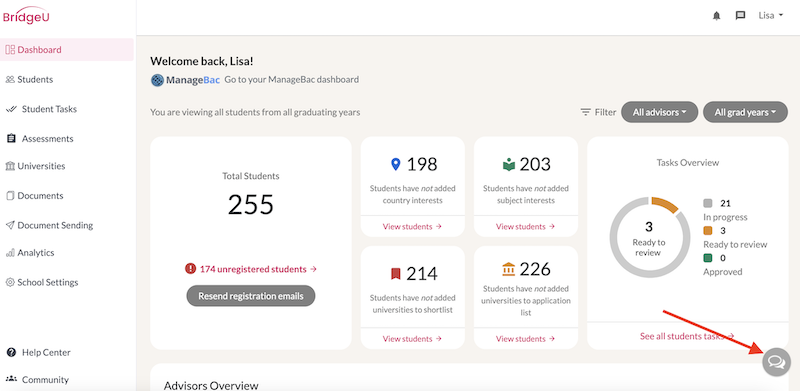Screen dimensions: 800x391
Task: Click the Students sidebar icon
Action: (x=10, y=80)
